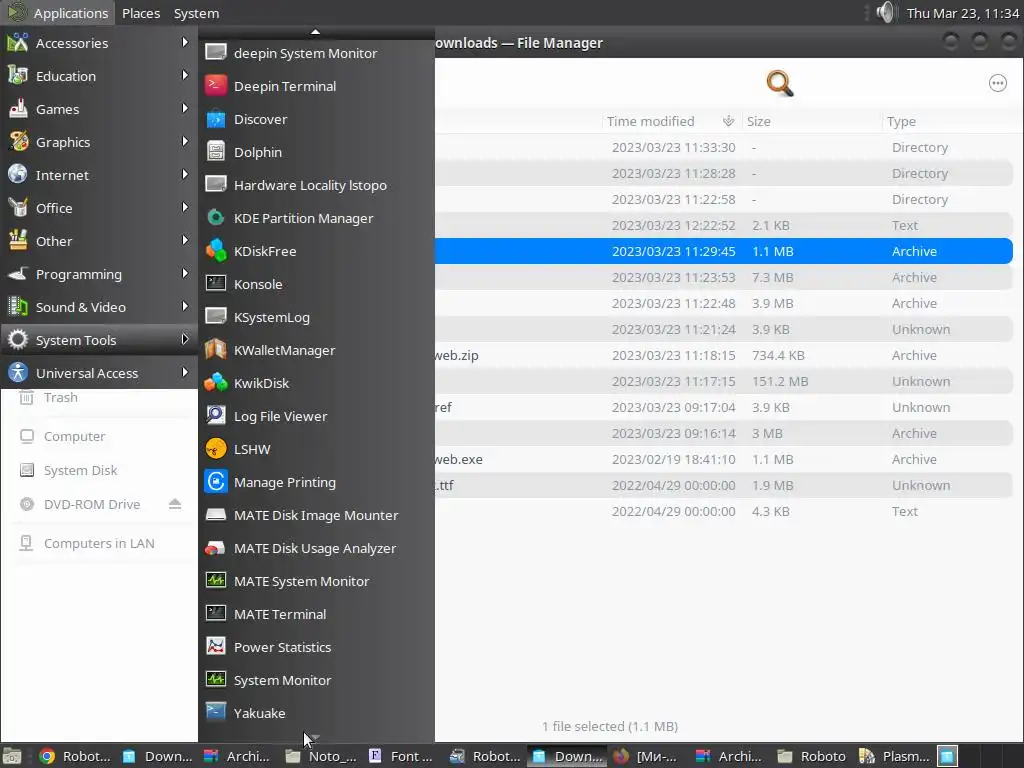Open KwikDisk utility
Viewport: 1024px width, 768px height.
(x=316, y=383)
